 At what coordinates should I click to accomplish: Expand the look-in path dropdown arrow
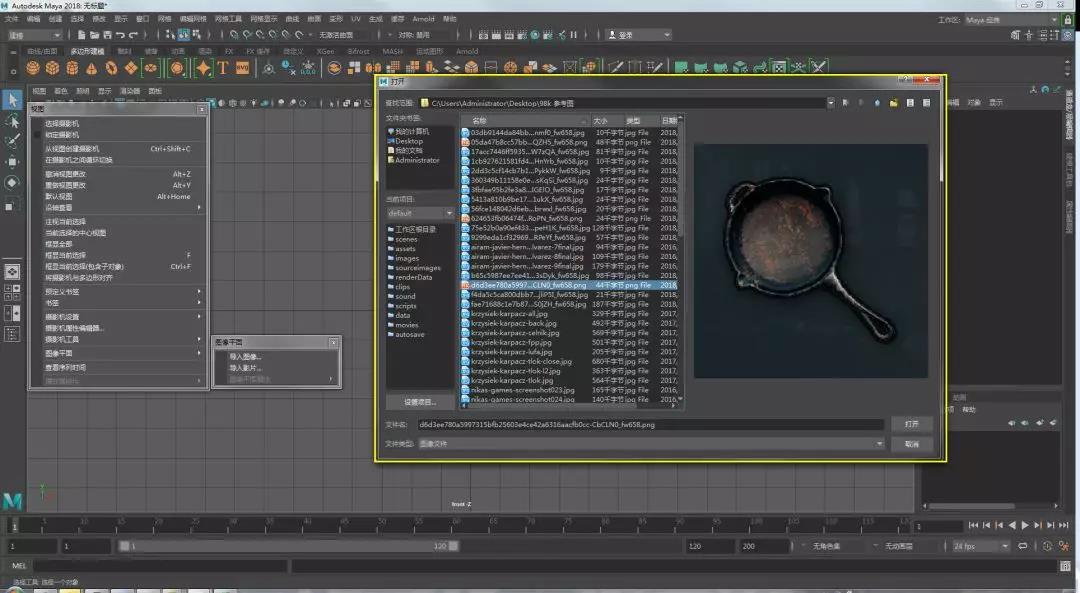tap(831, 102)
